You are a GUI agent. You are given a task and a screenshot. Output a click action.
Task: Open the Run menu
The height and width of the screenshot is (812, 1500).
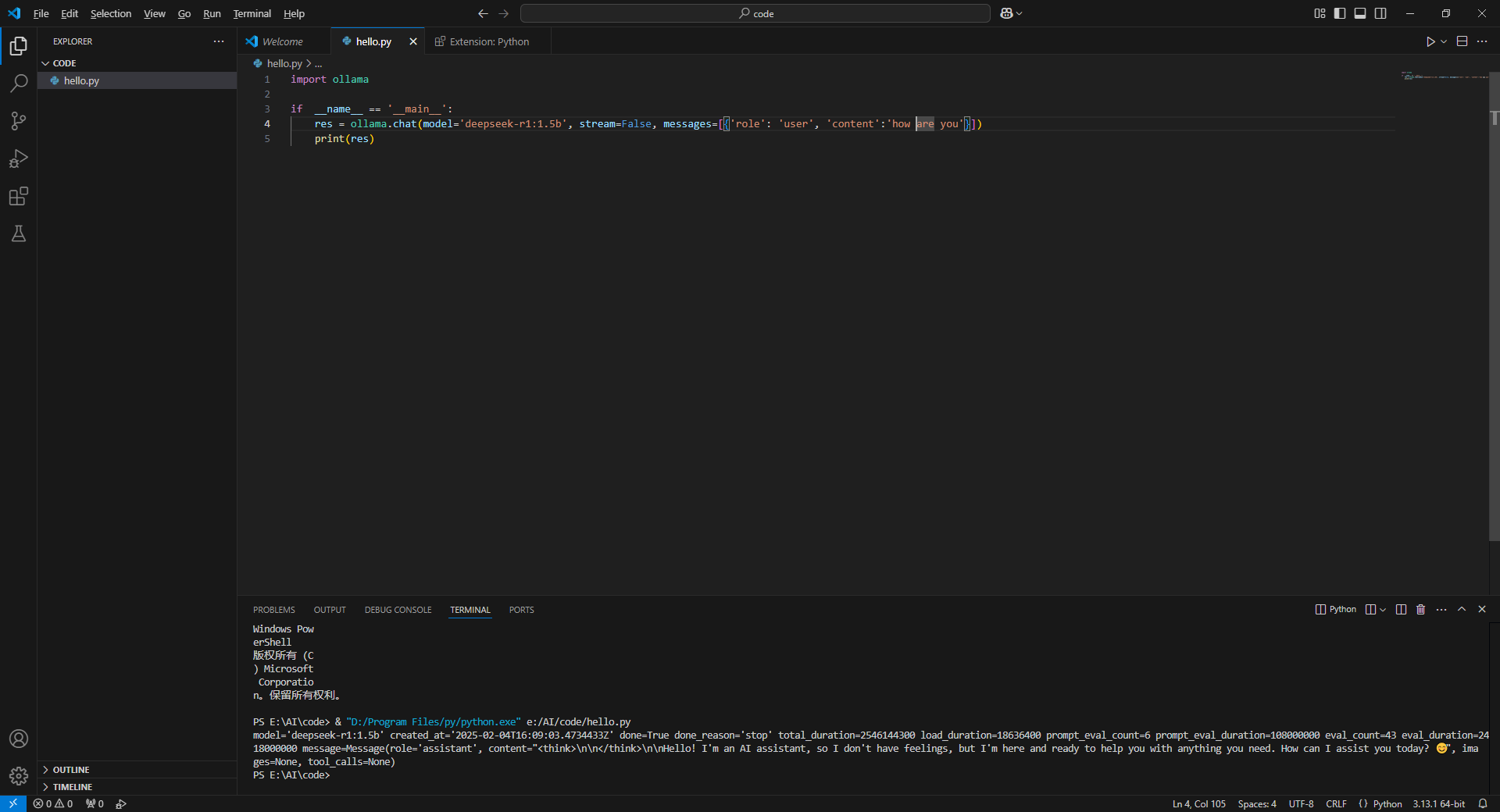click(212, 13)
